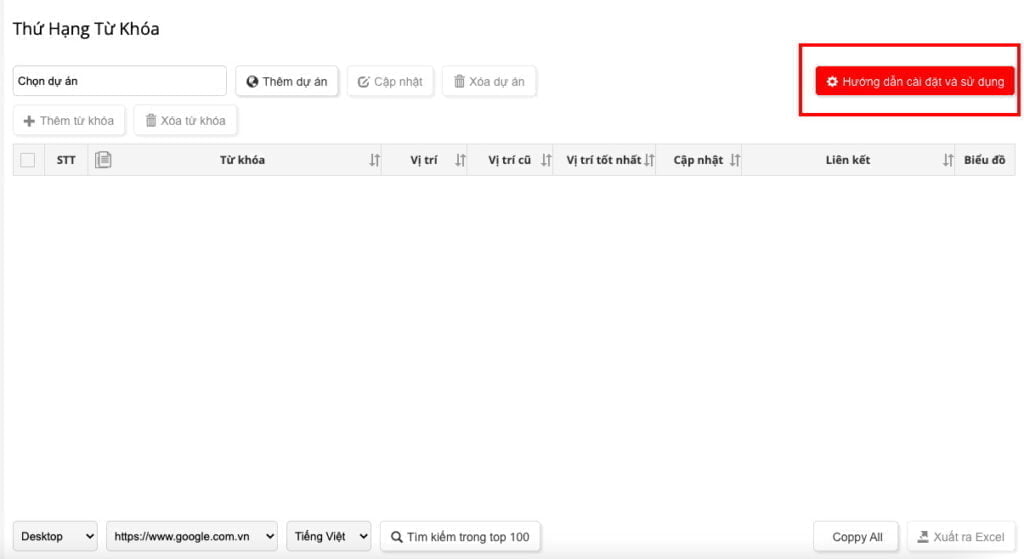Click the Chọn dự án input field
Image resolution: width=1024 pixels, height=559 pixels.
[x=120, y=81]
